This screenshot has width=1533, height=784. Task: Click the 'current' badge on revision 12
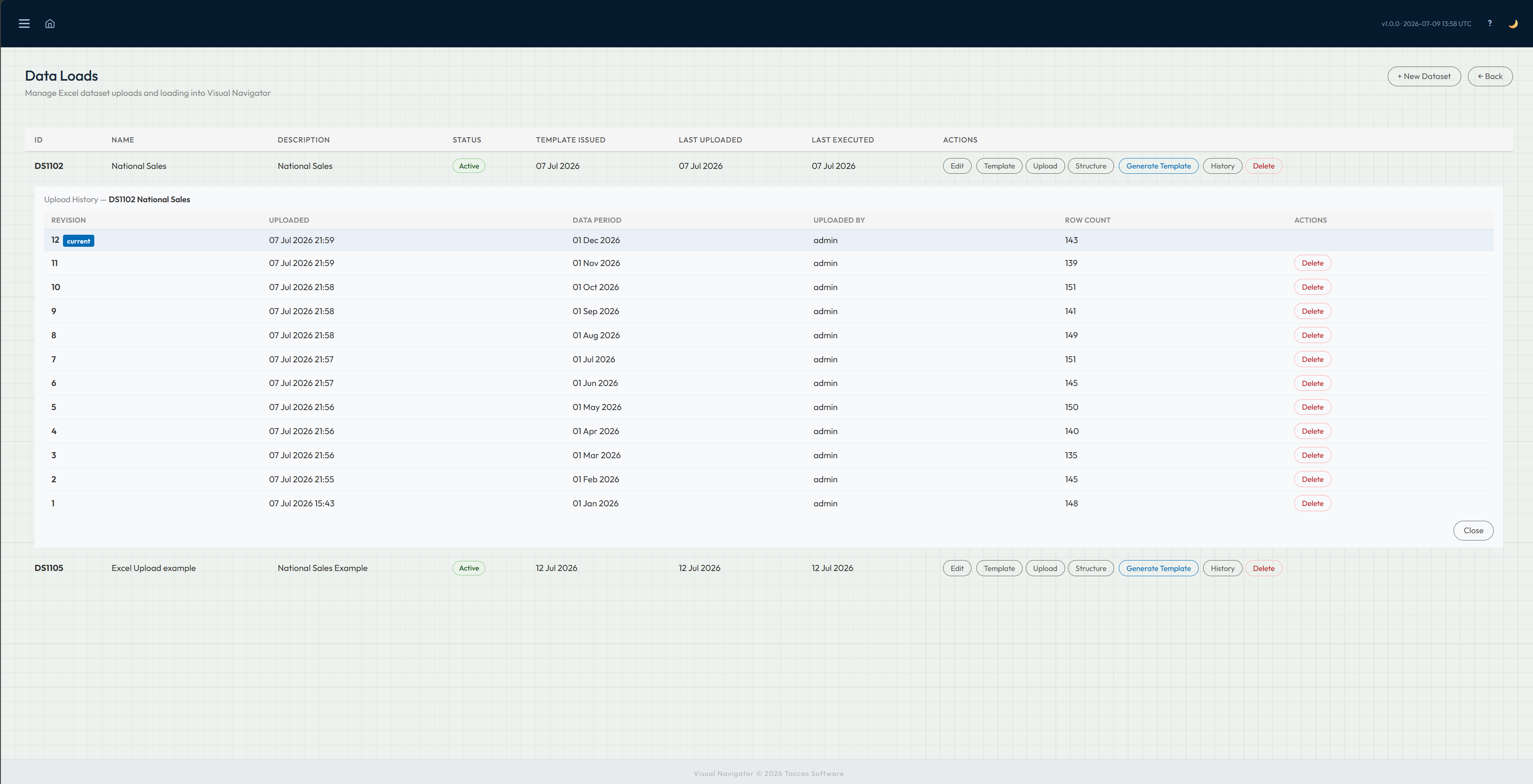click(79, 241)
